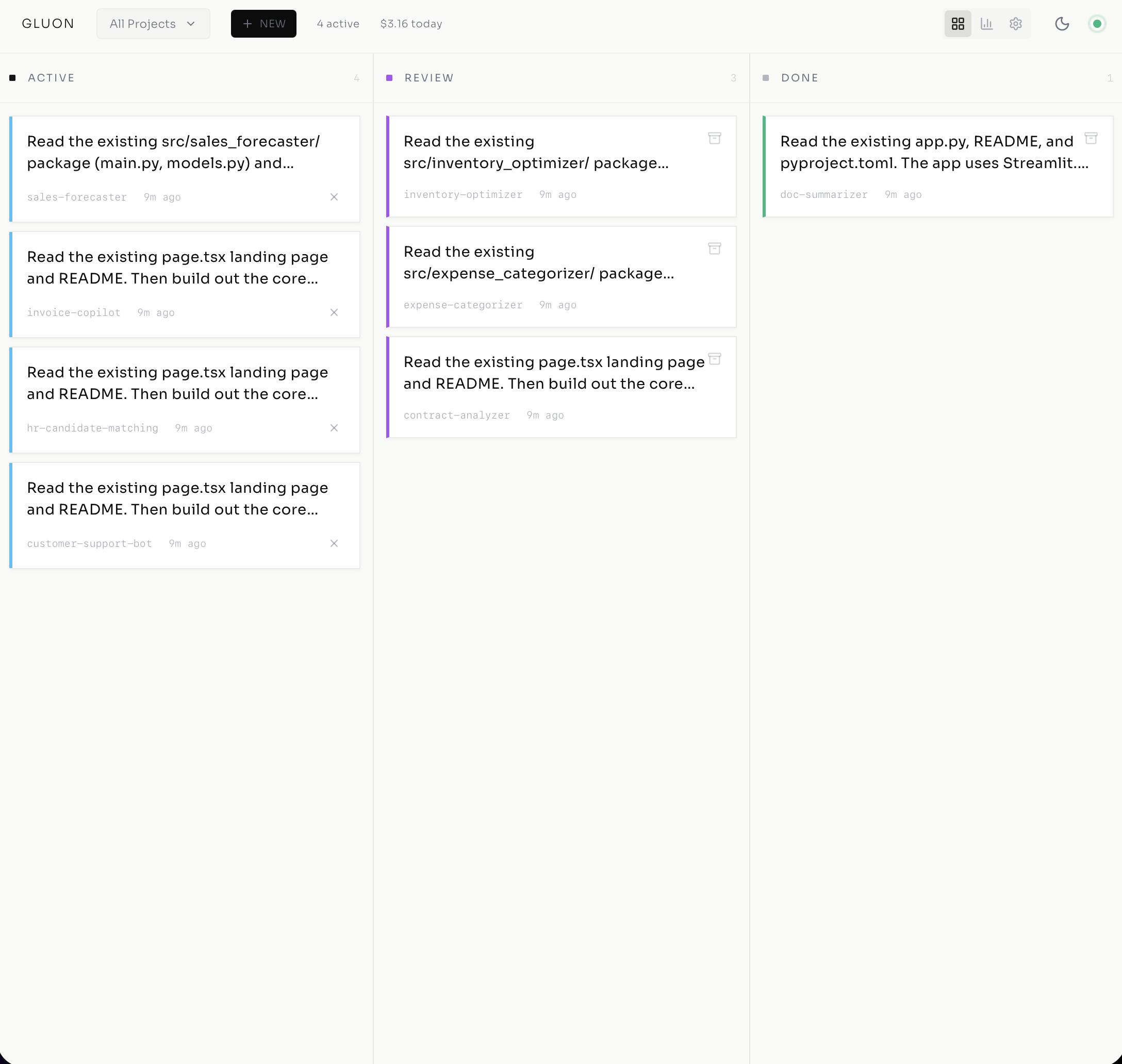1122x1064 pixels.
Task: Open the stats chart view
Action: [x=987, y=23]
